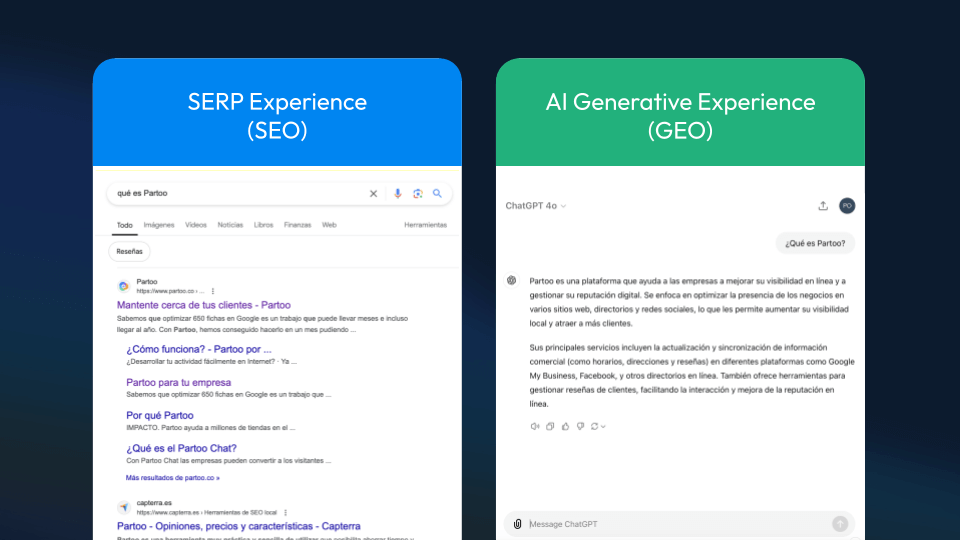Click 'Más resultados de partoo.co' link
This screenshot has width=960, height=540.
coord(173,478)
